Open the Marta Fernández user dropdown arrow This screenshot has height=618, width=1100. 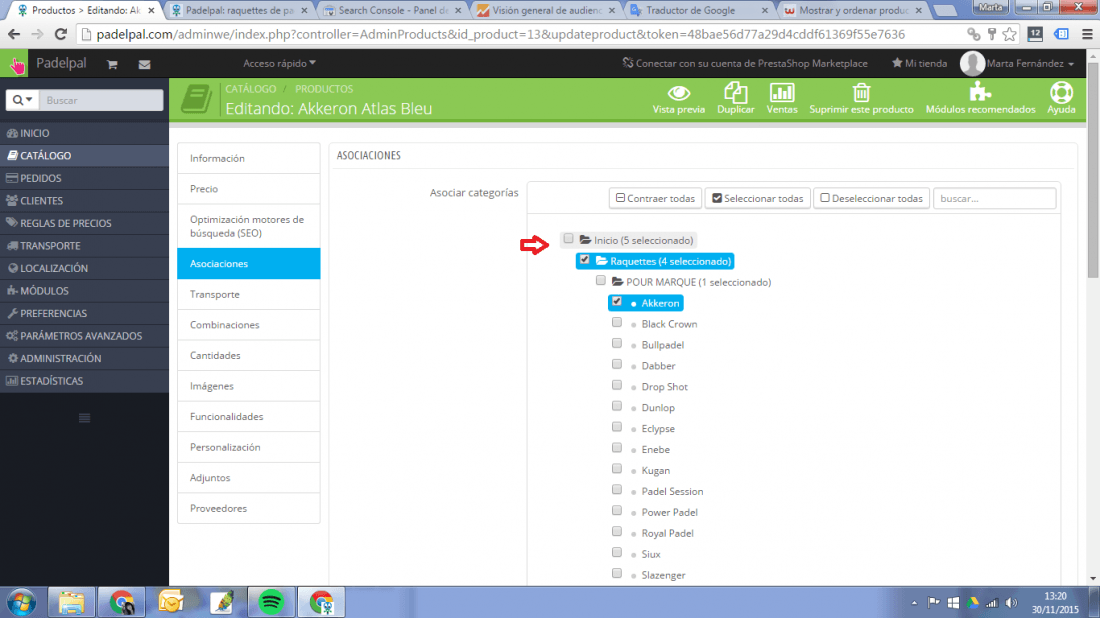[1071, 65]
